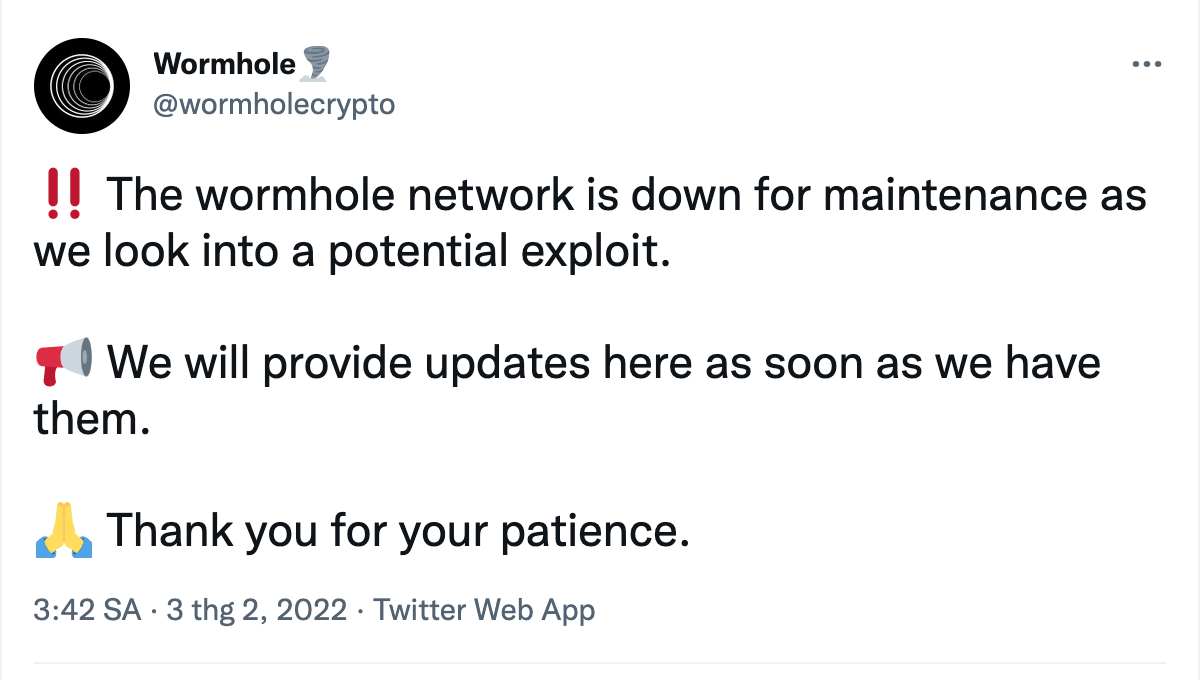
Task: Click the praying hands emoji
Action: pos(64,530)
